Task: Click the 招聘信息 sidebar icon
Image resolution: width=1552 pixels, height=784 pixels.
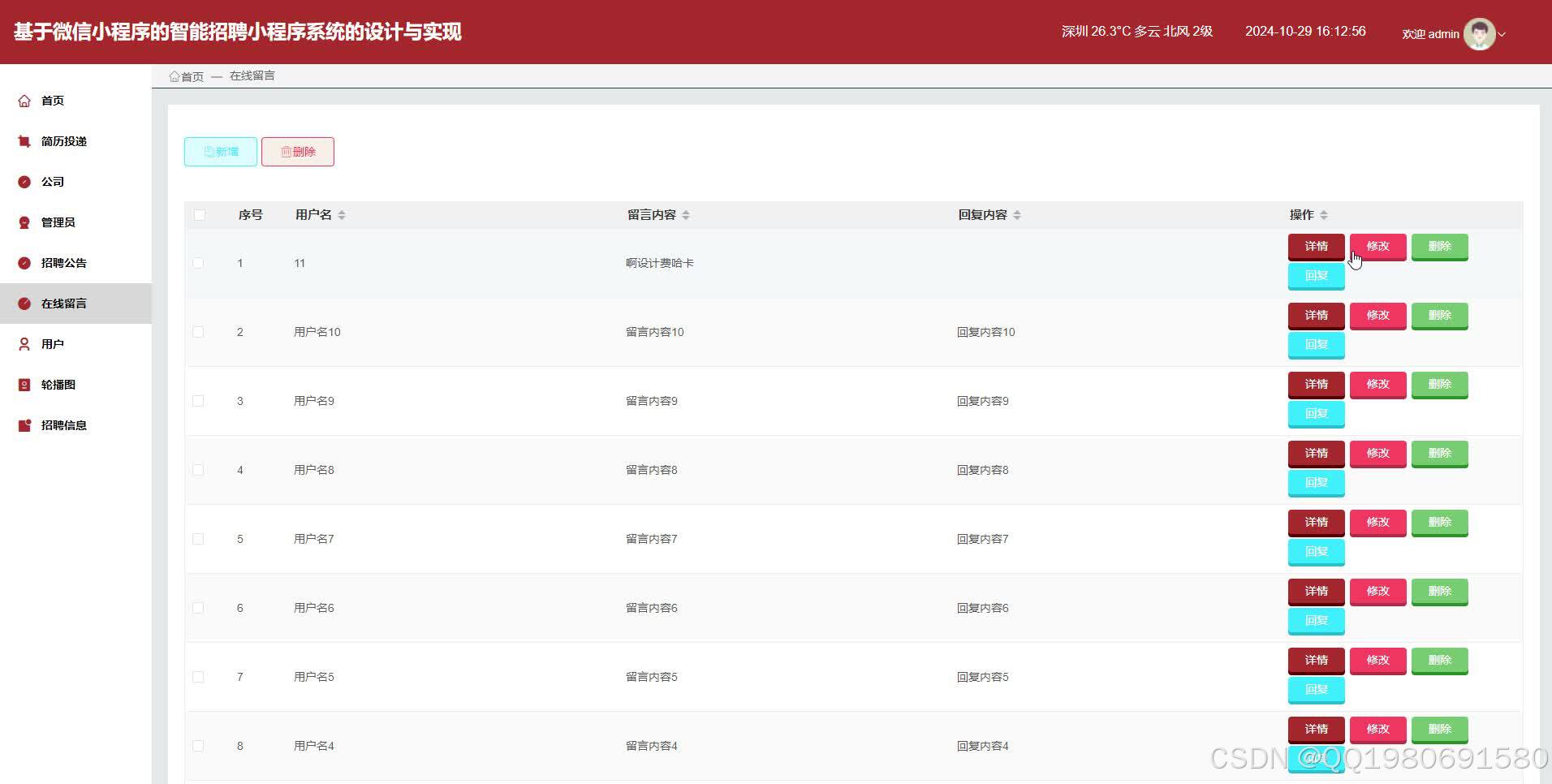Action: 24,425
